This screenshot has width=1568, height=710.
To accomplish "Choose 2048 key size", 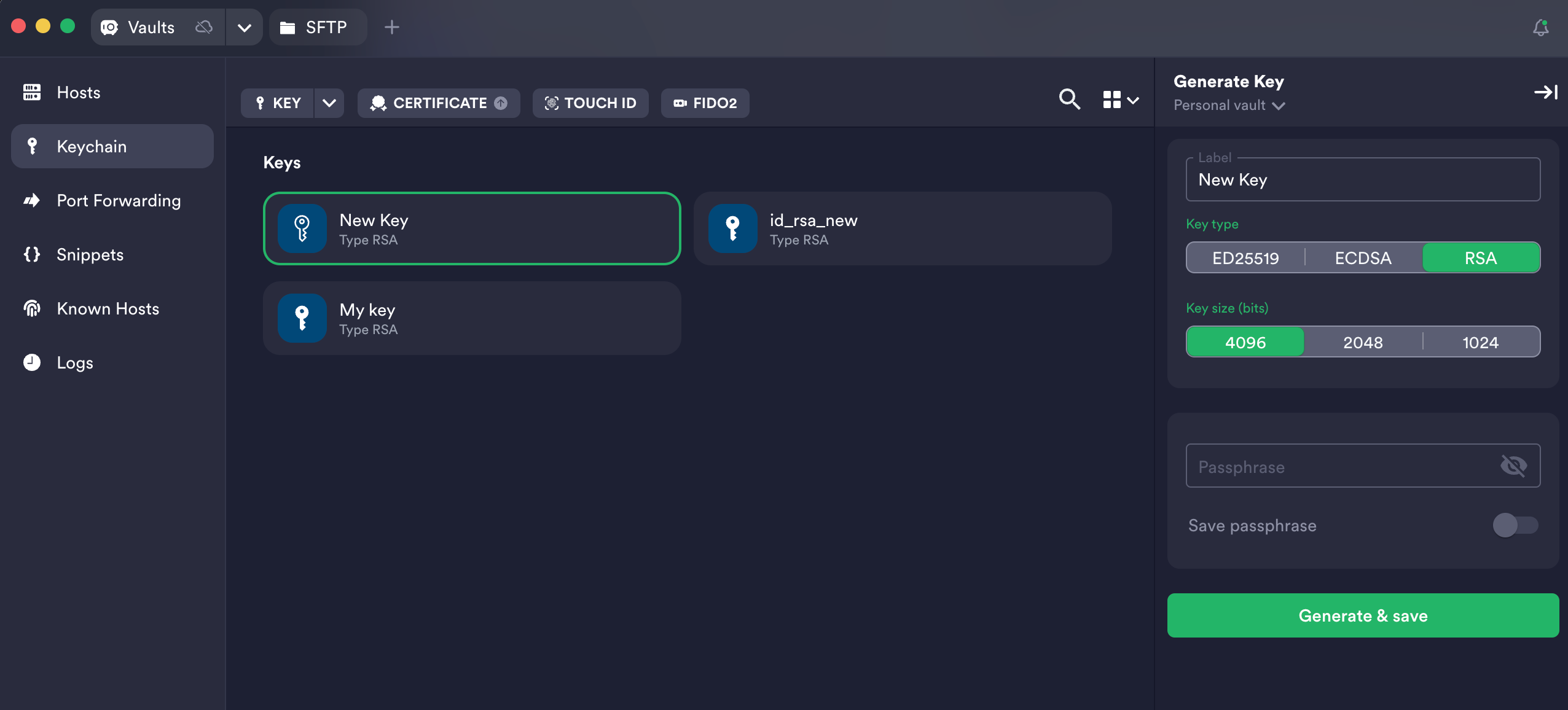I will [1363, 342].
